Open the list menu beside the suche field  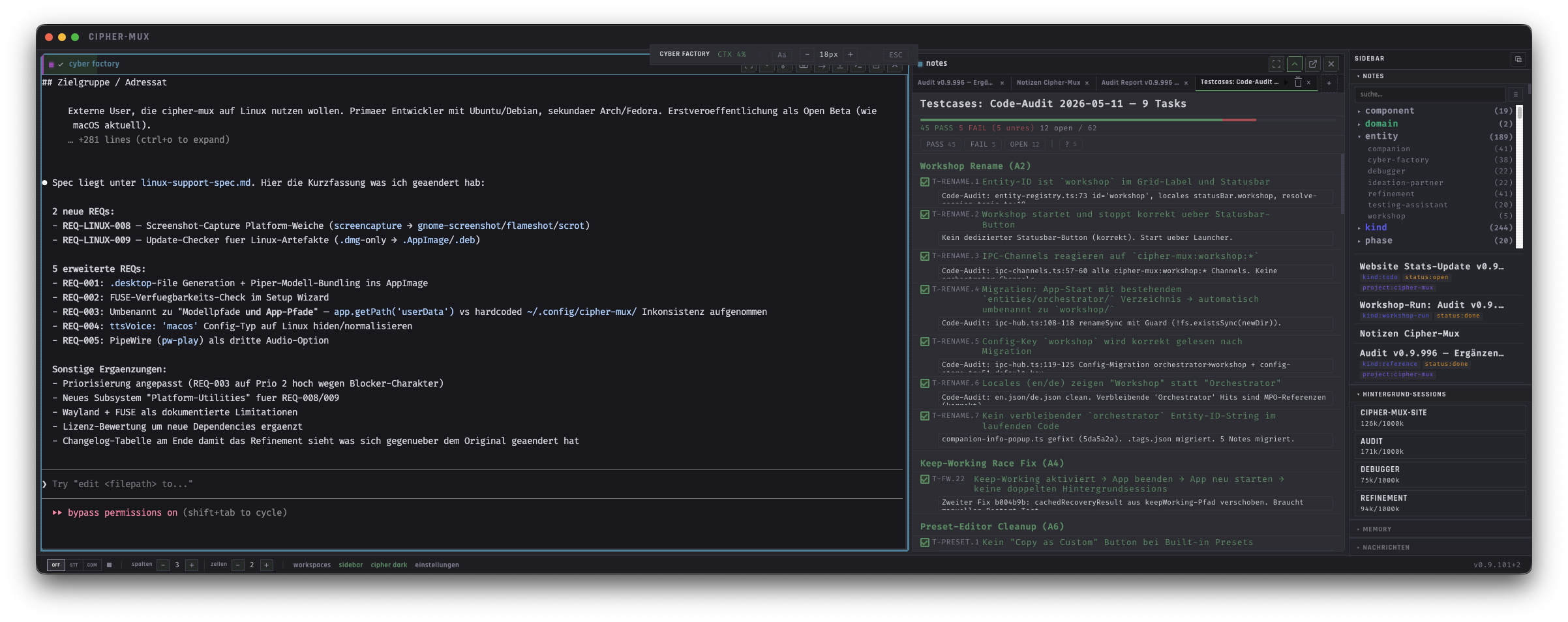pos(1515,95)
